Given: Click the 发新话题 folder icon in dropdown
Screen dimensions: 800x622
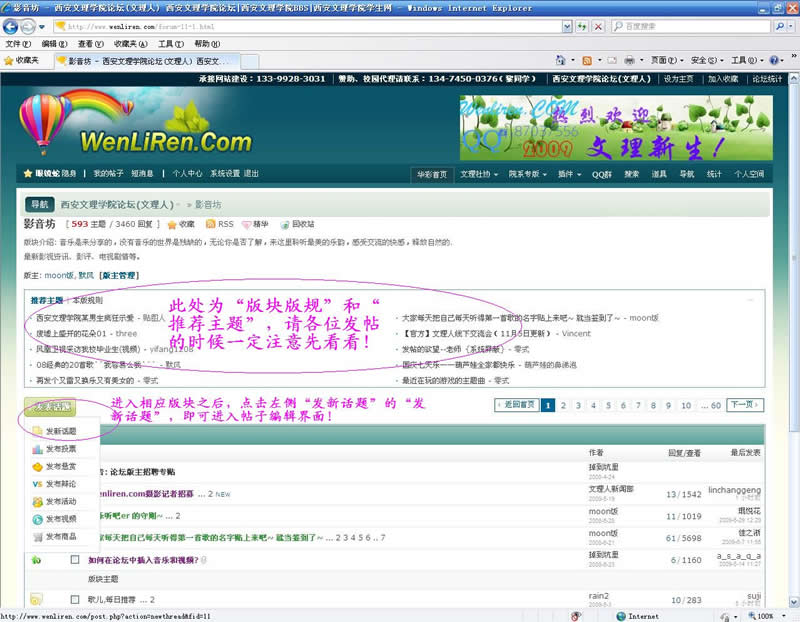Looking at the screenshot, I should 37,431.
